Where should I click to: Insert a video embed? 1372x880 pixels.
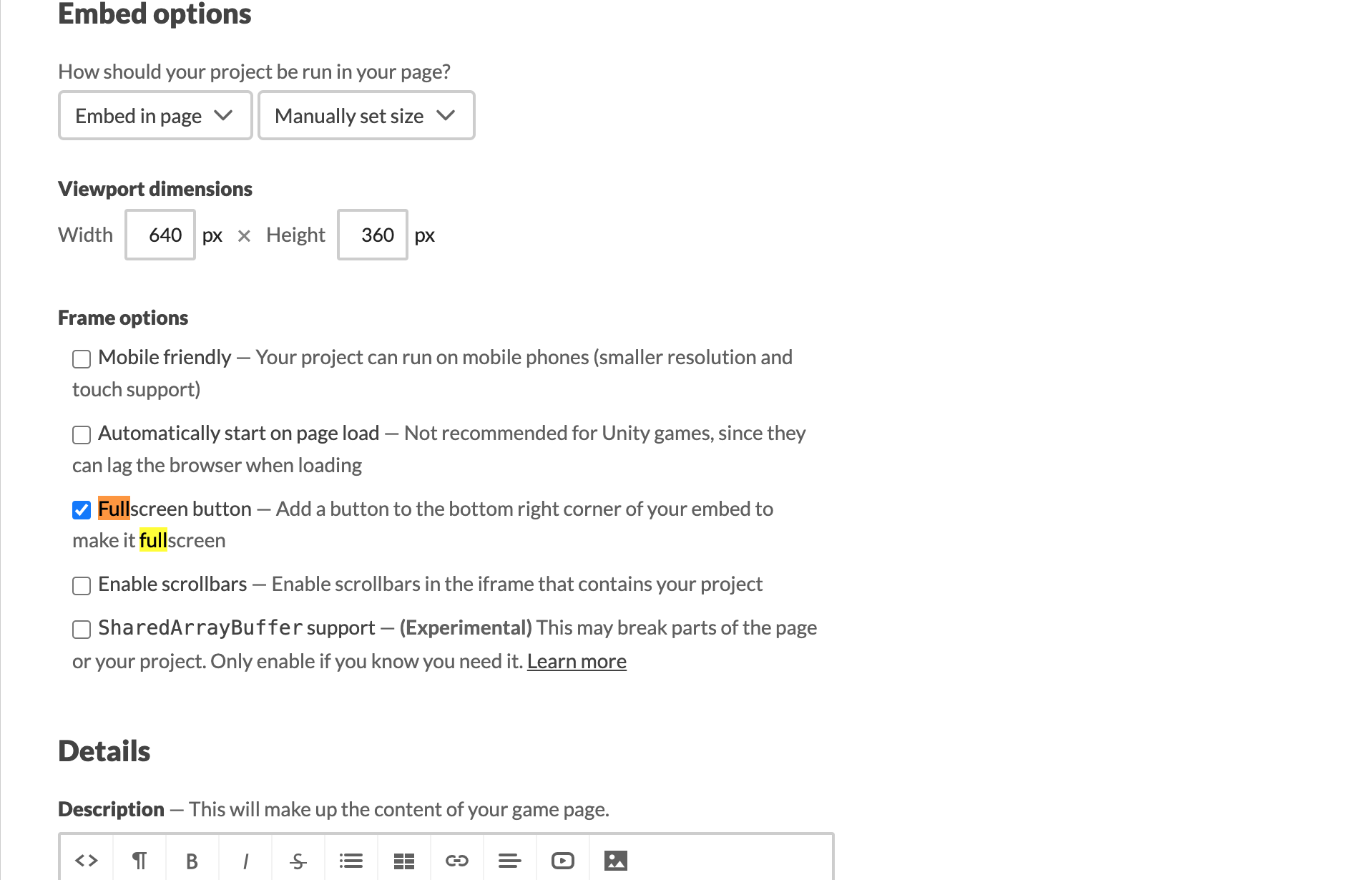pyautogui.click(x=563, y=861)
